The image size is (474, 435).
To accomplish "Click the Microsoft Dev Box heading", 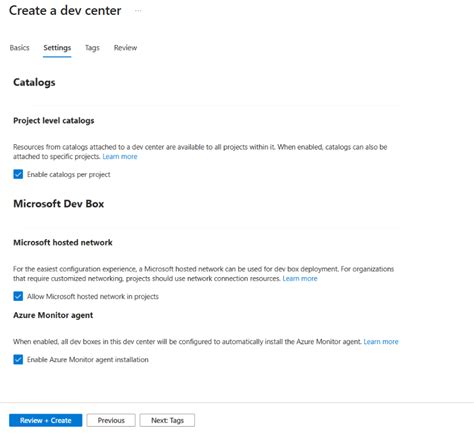I will [x=59, y=204].
